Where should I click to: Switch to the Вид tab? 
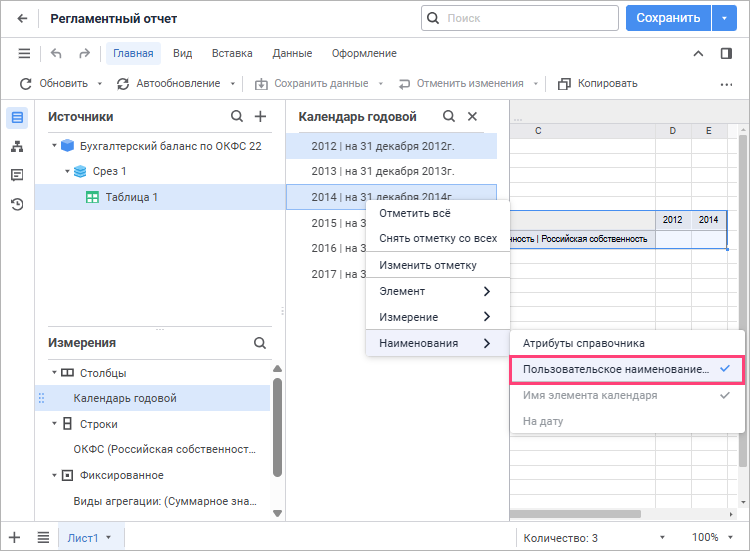click(182, 53)
